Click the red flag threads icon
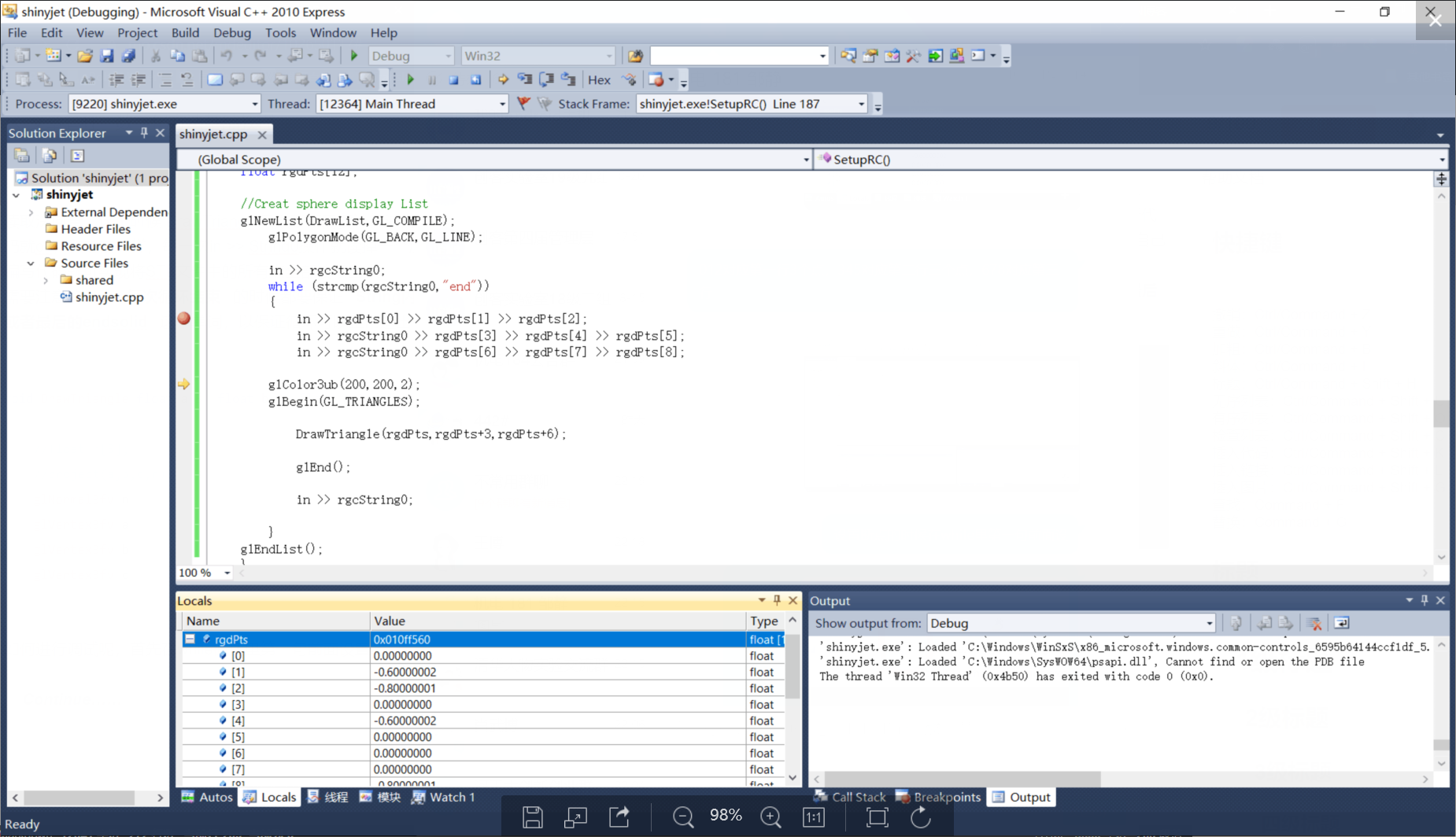 pyautogui.click(x=523, y=104)
